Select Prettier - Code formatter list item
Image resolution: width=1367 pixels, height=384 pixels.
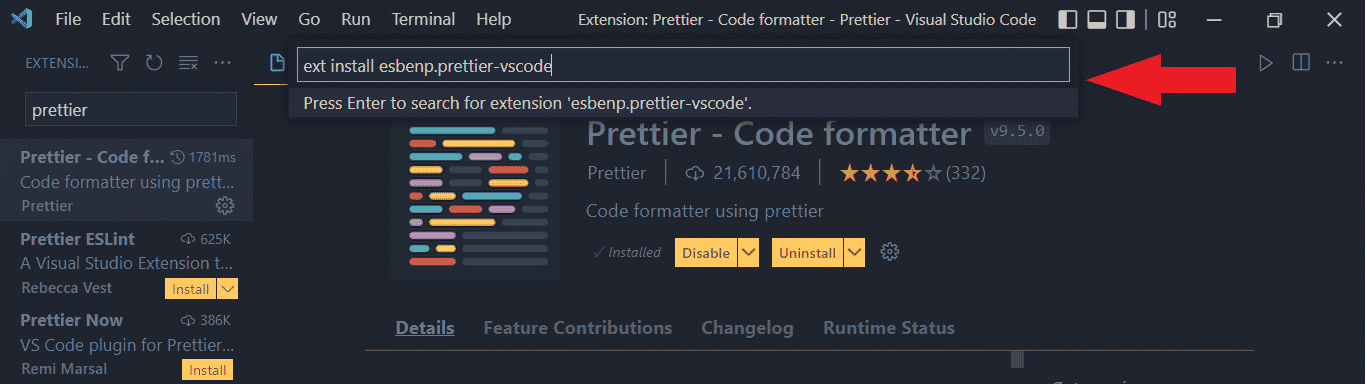point(127,181)
